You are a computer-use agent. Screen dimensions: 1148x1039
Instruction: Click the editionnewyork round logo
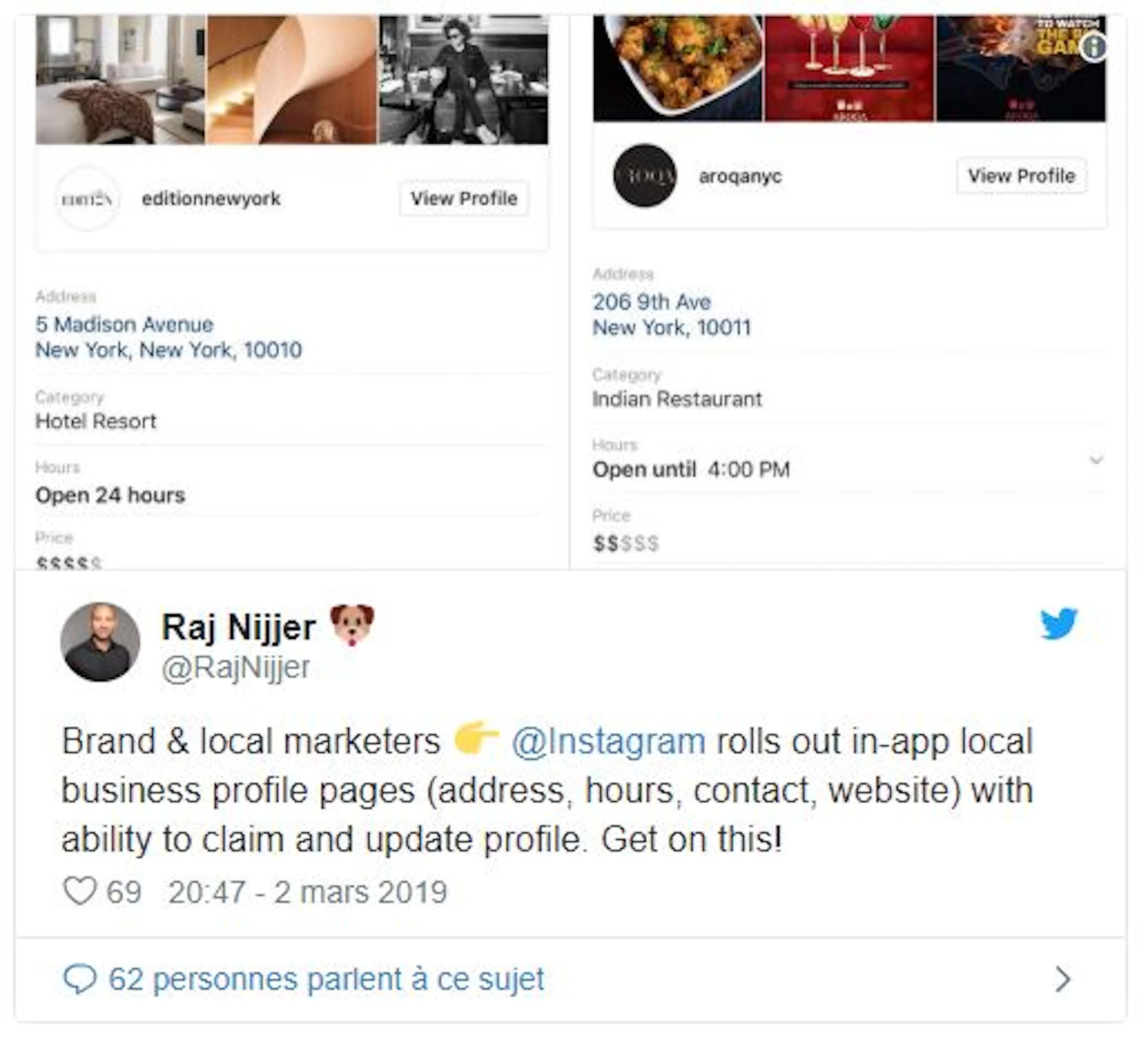[87, 199]
